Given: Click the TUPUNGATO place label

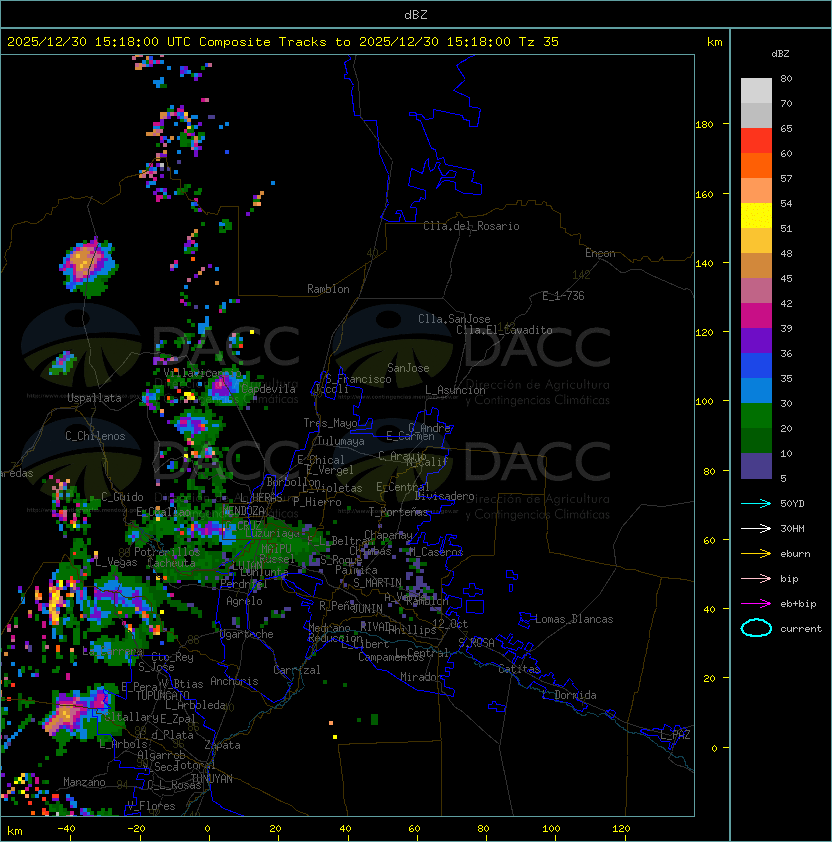Looking at the screenshot, I should click(x=162, y=696).
